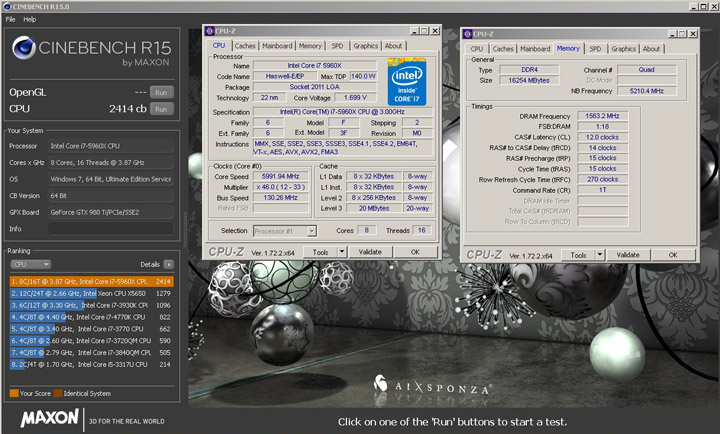Click OK in left CPU-Z window

pyautogui.click(x=415, y=252)
